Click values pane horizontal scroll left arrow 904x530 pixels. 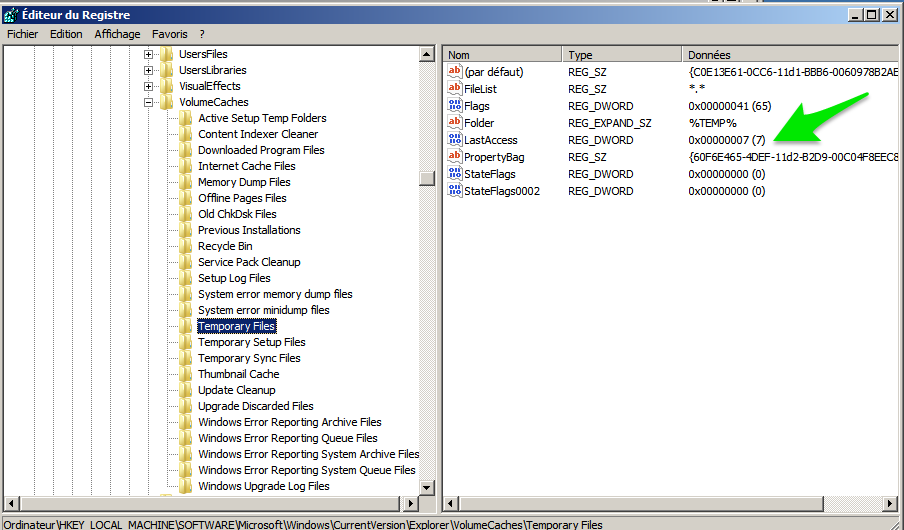451,503
